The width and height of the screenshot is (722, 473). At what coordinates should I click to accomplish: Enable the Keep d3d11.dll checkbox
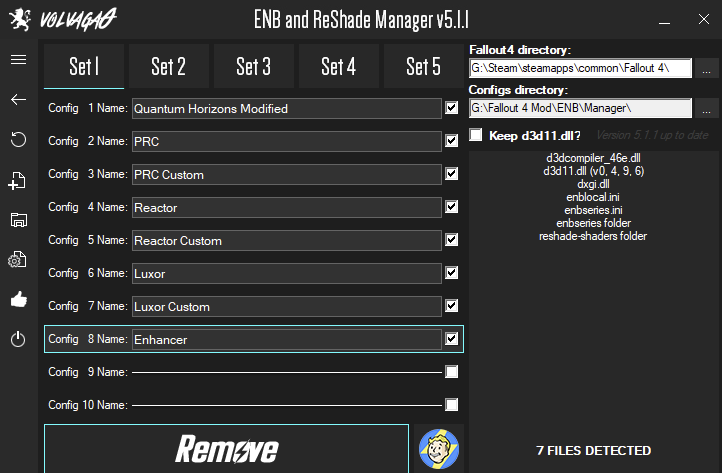[476, 135]
